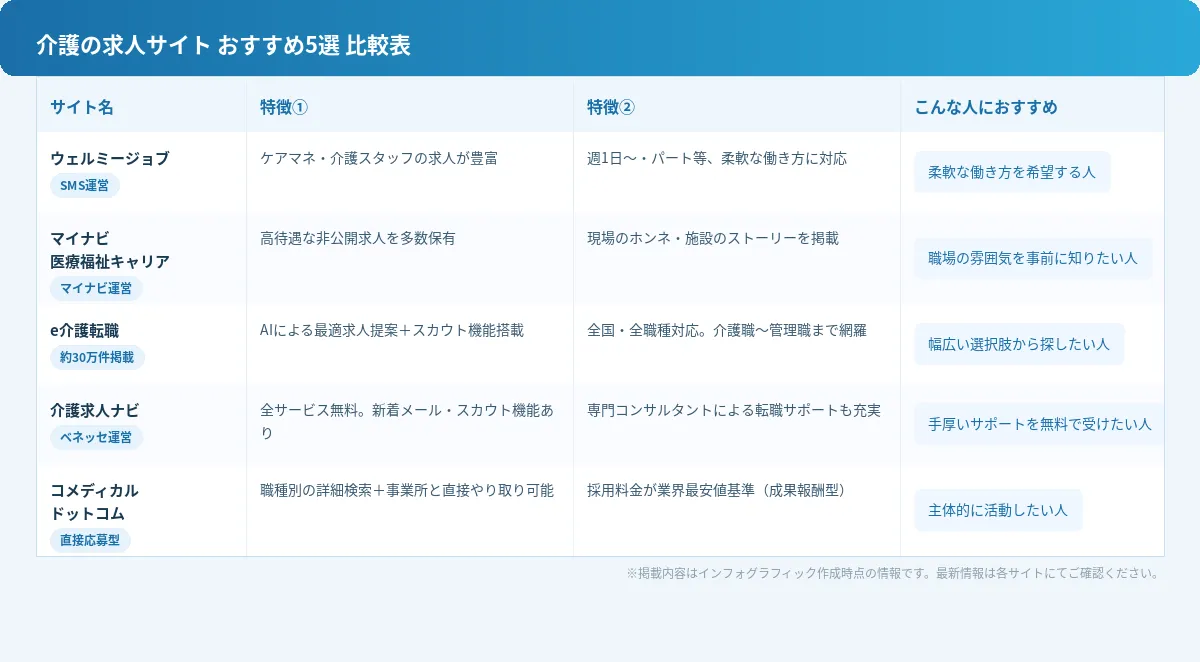The height and width of the screenshot is (662, 1200).
Task: Select the マイナビ 医療福祉キャリア site name
Action: tap(110, 250)
